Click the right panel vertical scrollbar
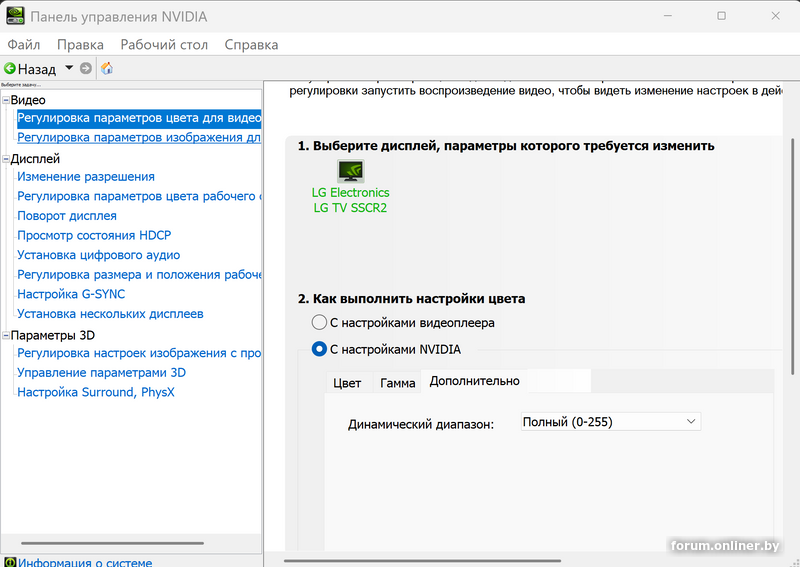800x567 pixels. [792, 255]
